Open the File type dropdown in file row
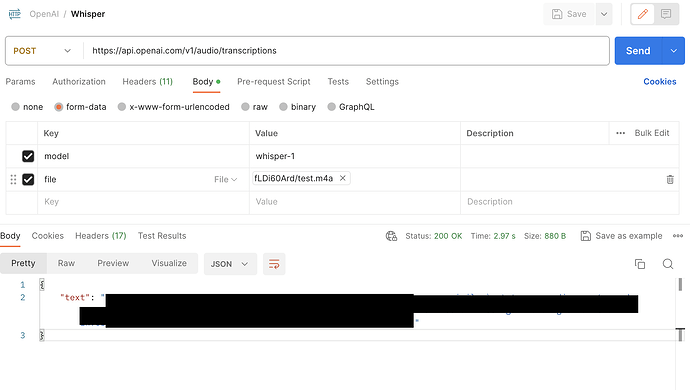The width and height of the screenshot is (690, 390). tap(226, 180)
